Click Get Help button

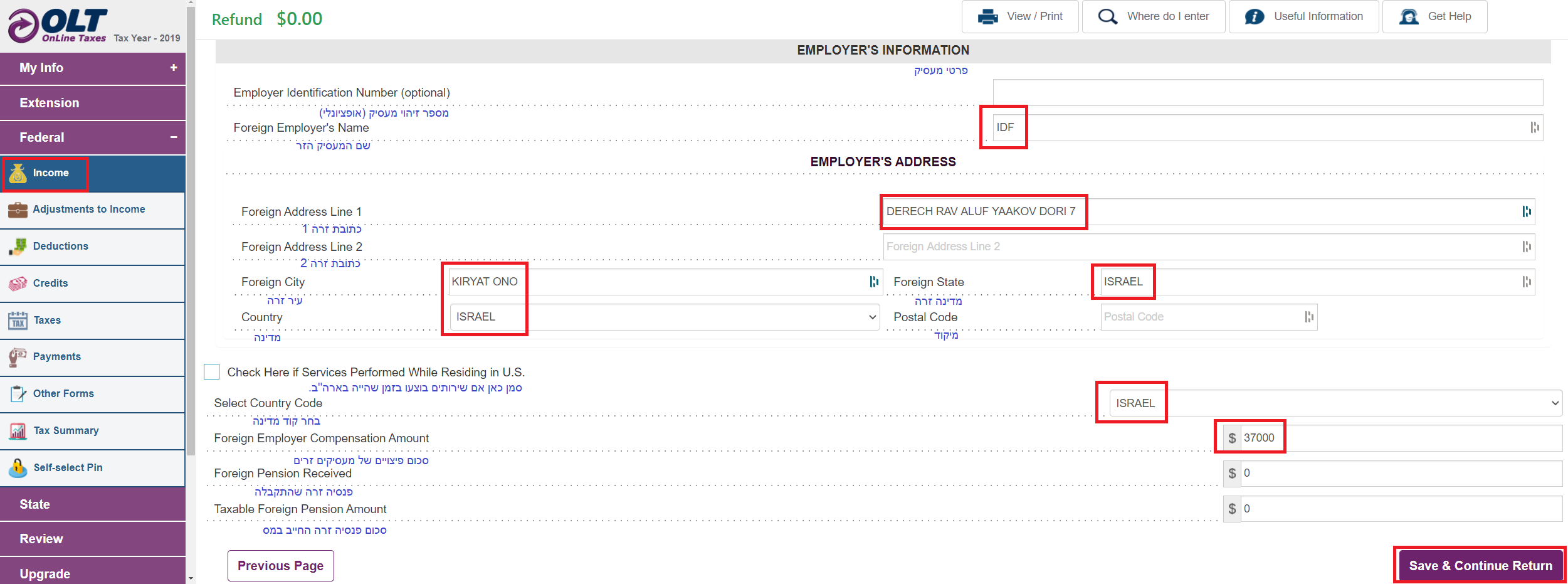coord(1435,17)
